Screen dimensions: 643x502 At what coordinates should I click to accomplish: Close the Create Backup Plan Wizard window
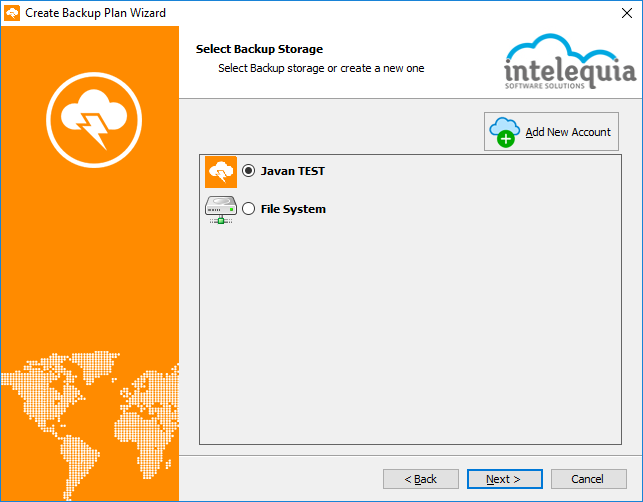tap(627, 13)
